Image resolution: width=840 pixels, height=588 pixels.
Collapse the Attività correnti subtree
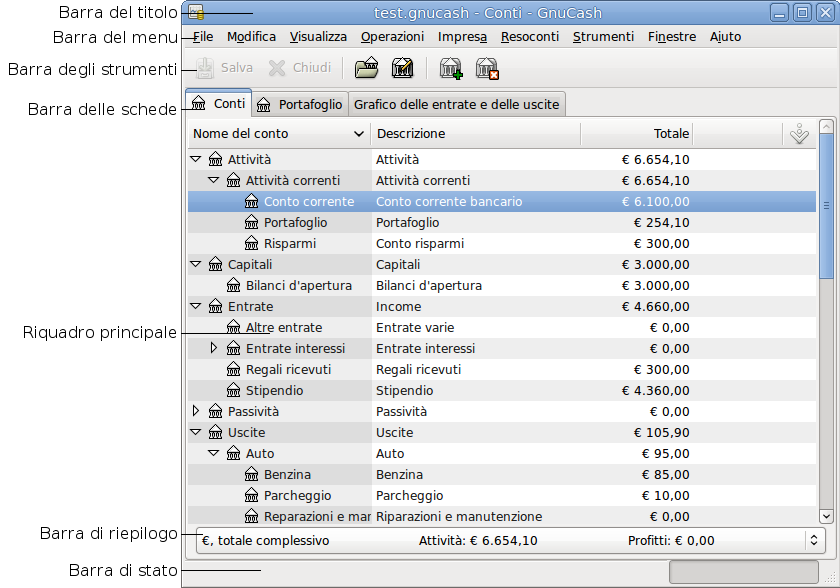tap(214, 180)
